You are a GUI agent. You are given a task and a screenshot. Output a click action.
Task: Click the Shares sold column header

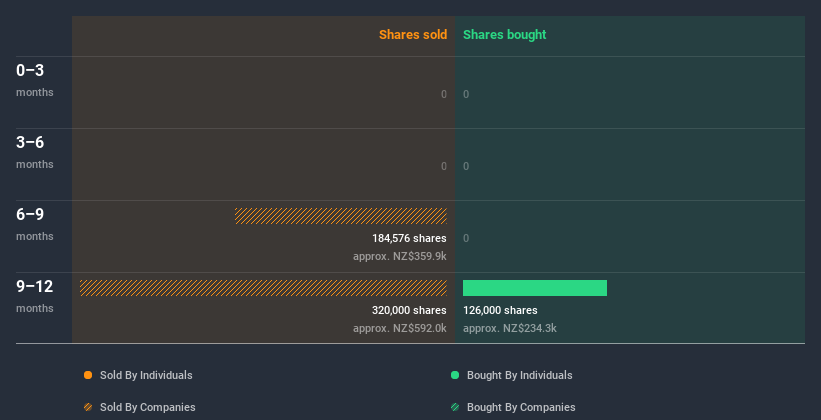pyautogui.click(x=413, y=35)
